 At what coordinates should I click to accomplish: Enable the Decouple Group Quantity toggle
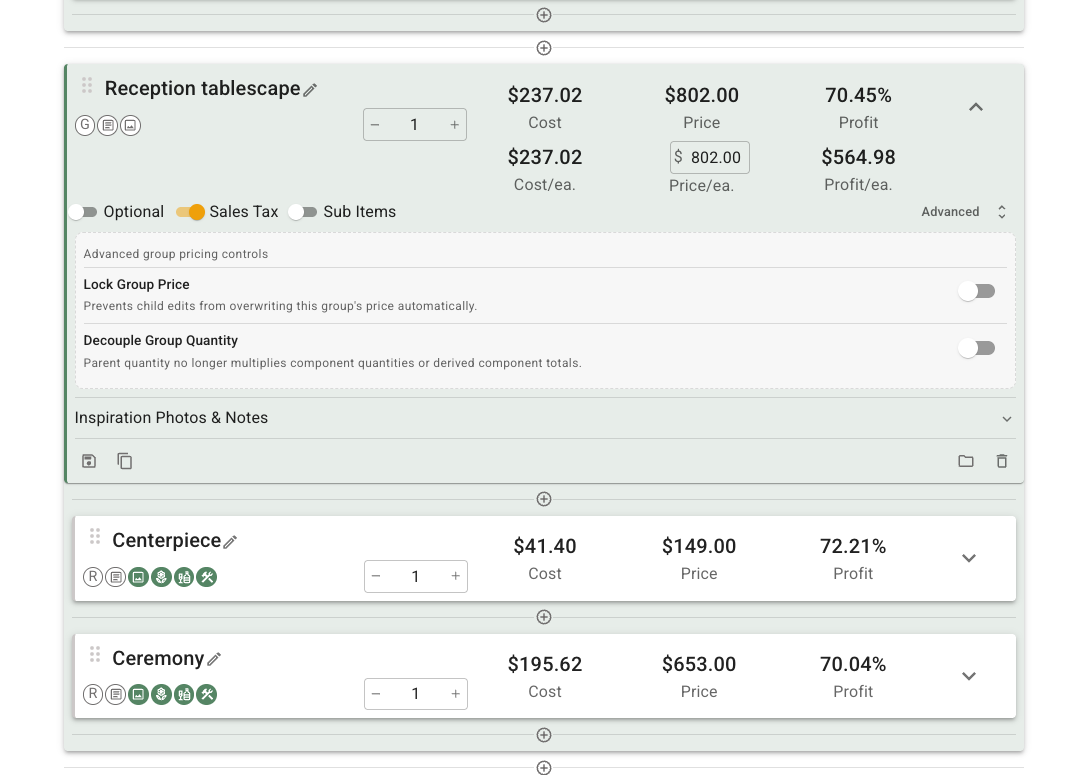pos(977,348)
